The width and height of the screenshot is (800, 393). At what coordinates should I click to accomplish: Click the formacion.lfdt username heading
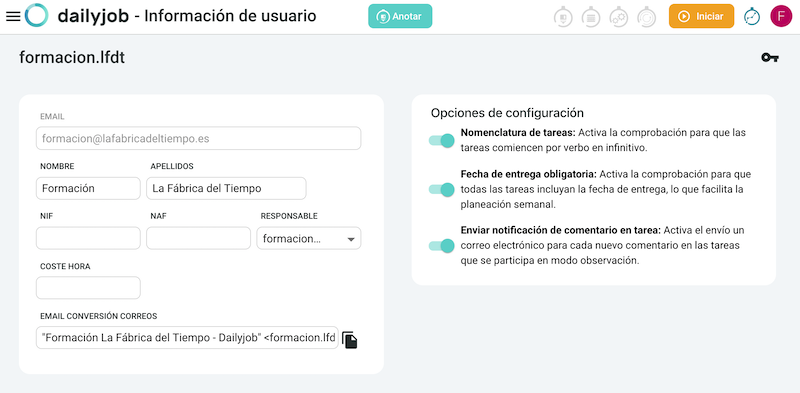[72, 58]
